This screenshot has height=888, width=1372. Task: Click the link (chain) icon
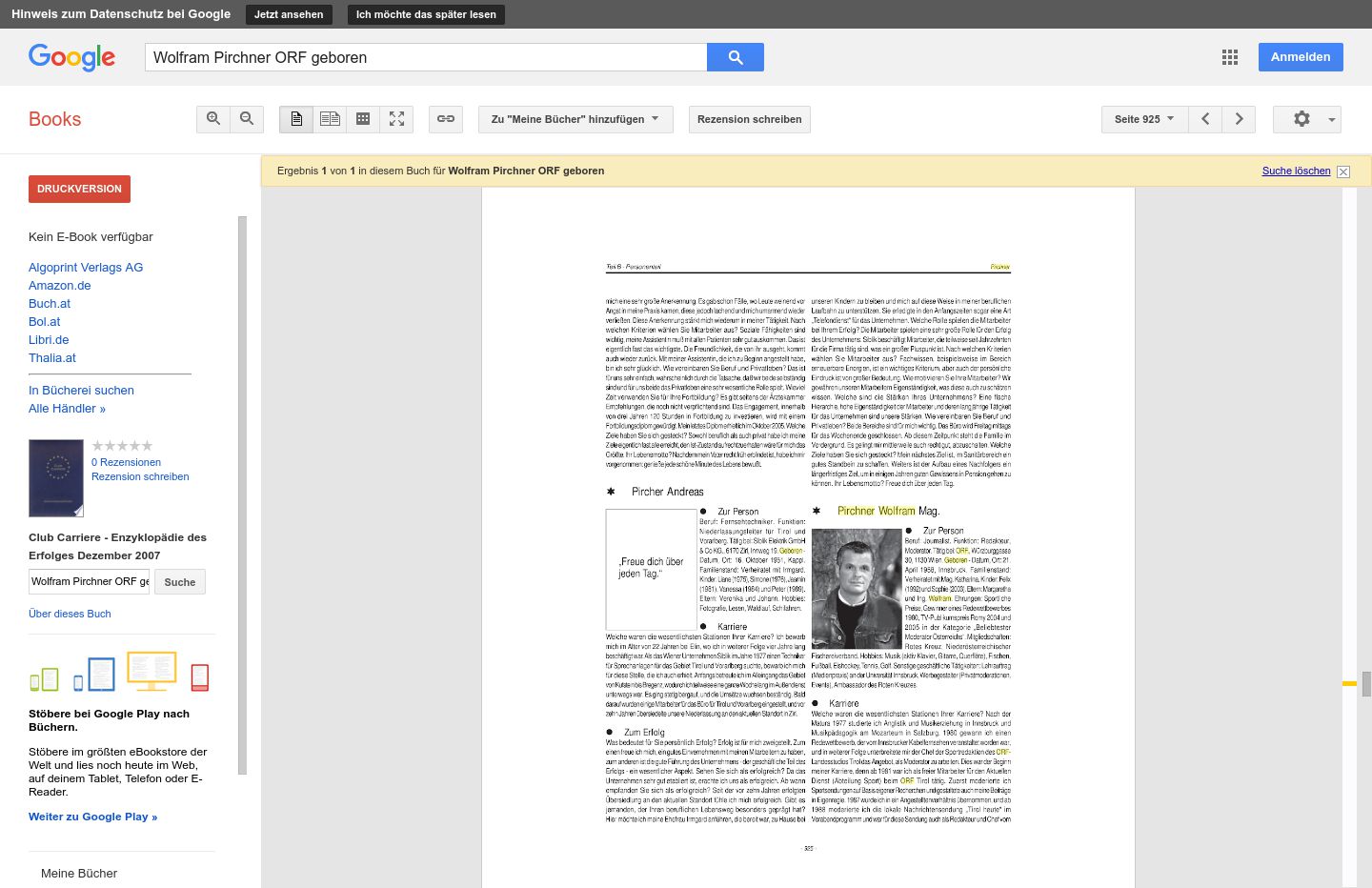click(445, 119)
